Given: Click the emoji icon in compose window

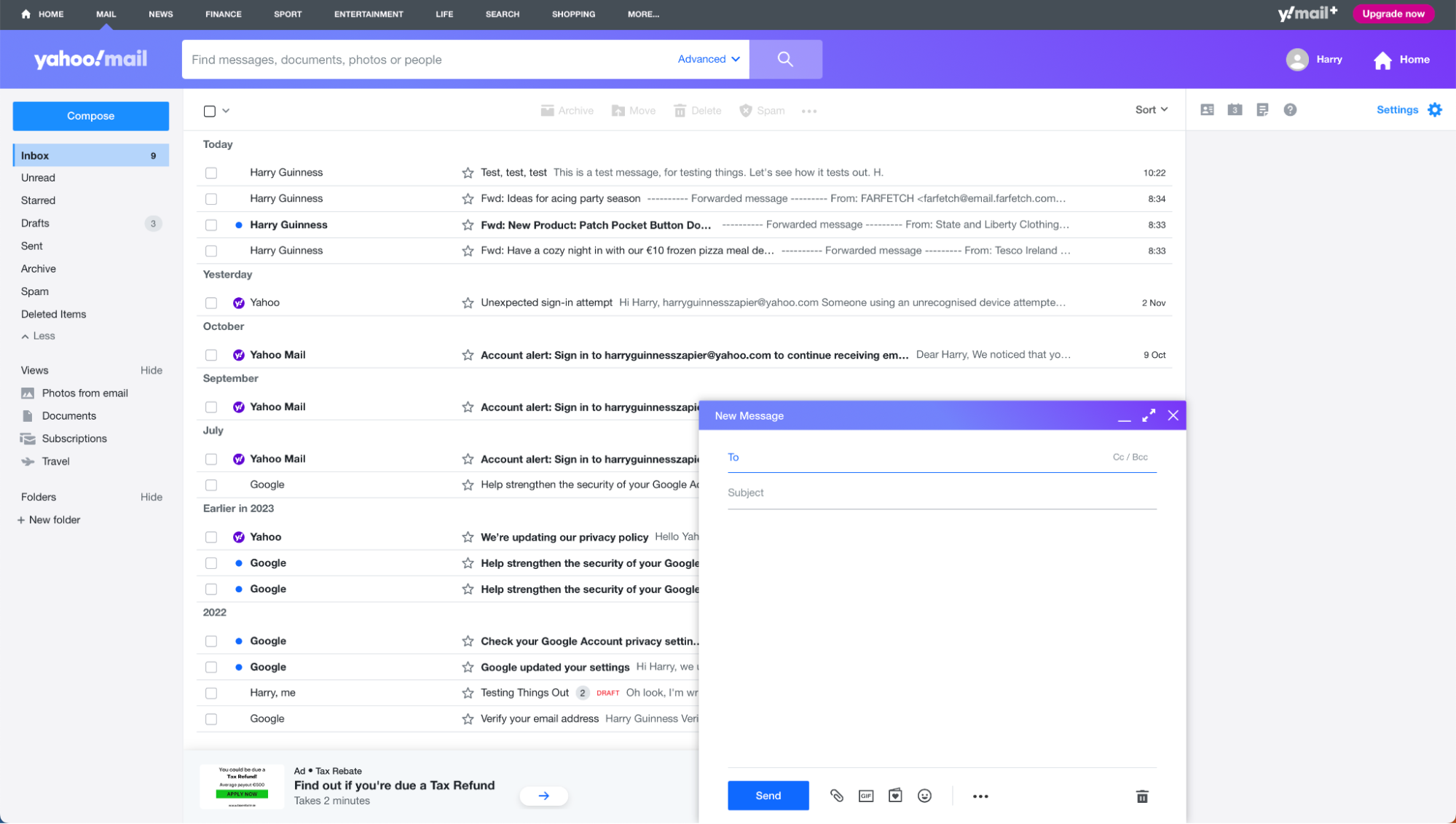Looking at the screenshot, I should coord(924,795).
